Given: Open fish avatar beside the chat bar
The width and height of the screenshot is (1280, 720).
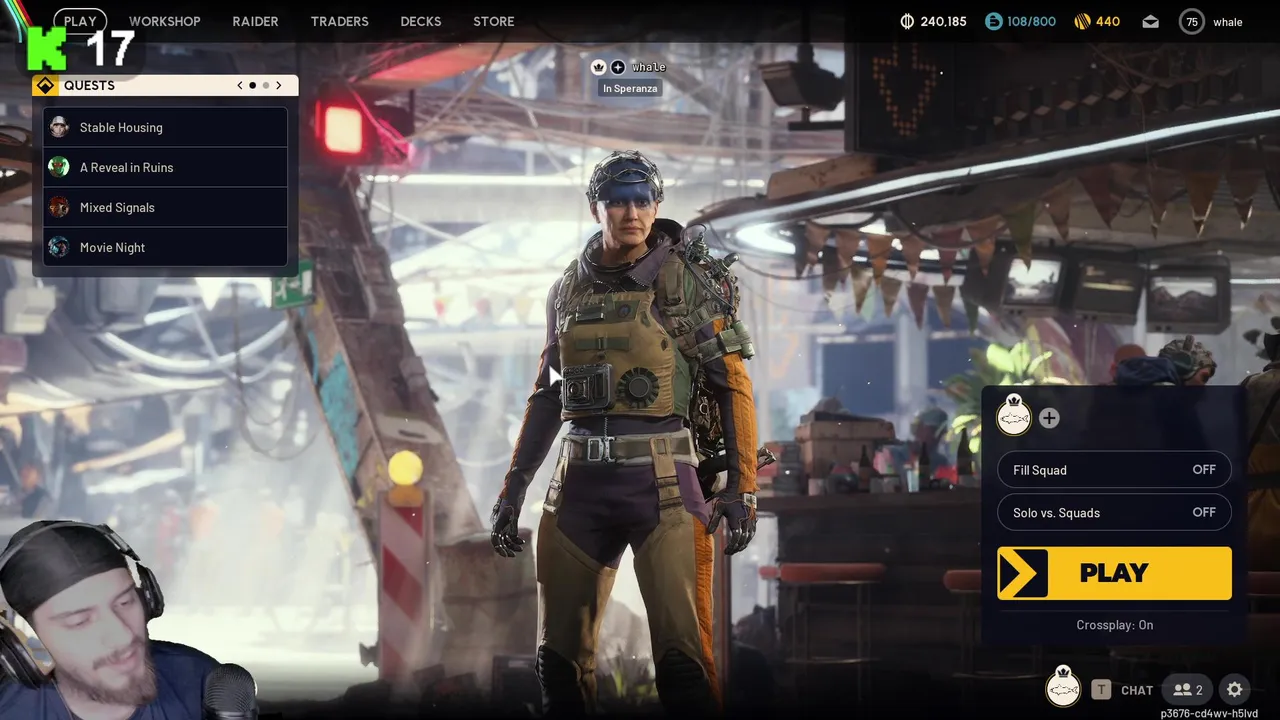Looking at the screenshot, I should pyautogui.click(x=1063, y=688).
